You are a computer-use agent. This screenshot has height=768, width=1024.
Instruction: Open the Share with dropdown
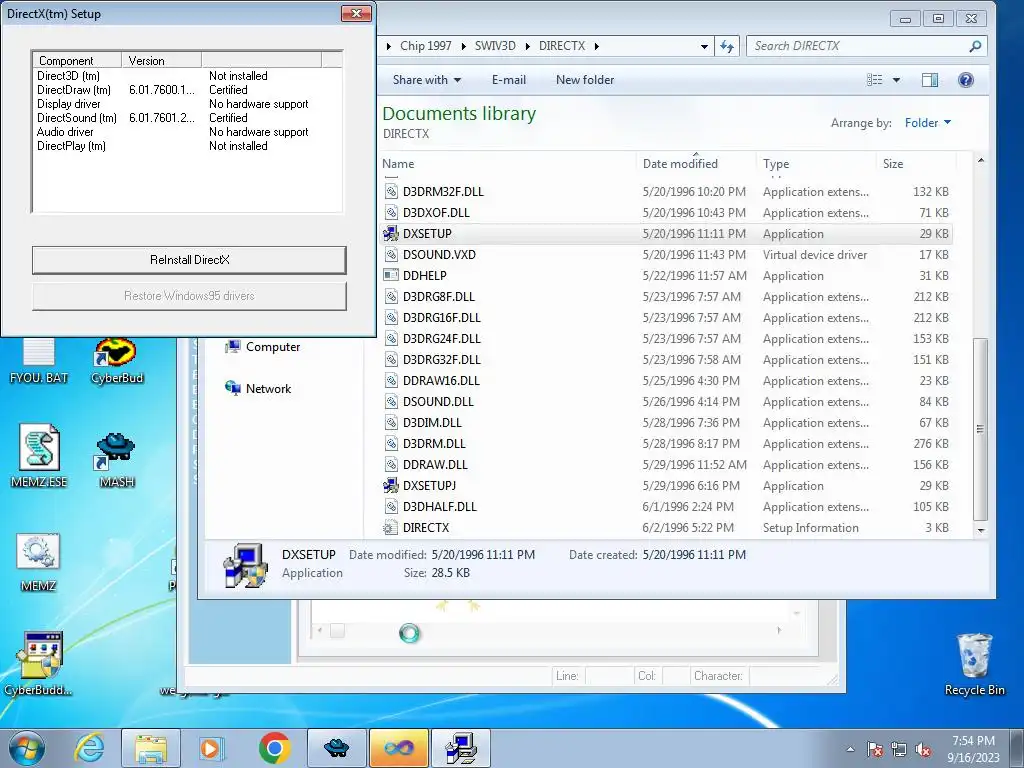(426, 80)
